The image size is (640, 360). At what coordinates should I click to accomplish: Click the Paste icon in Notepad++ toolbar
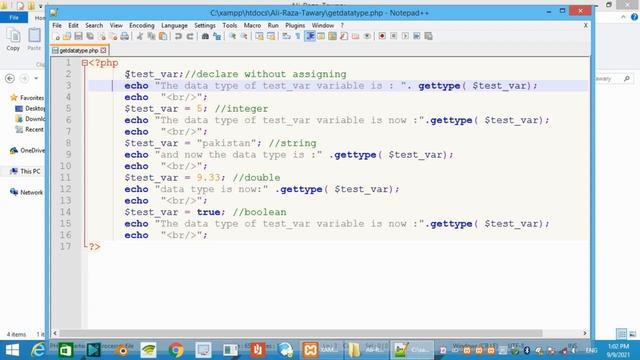coord(163,36)
